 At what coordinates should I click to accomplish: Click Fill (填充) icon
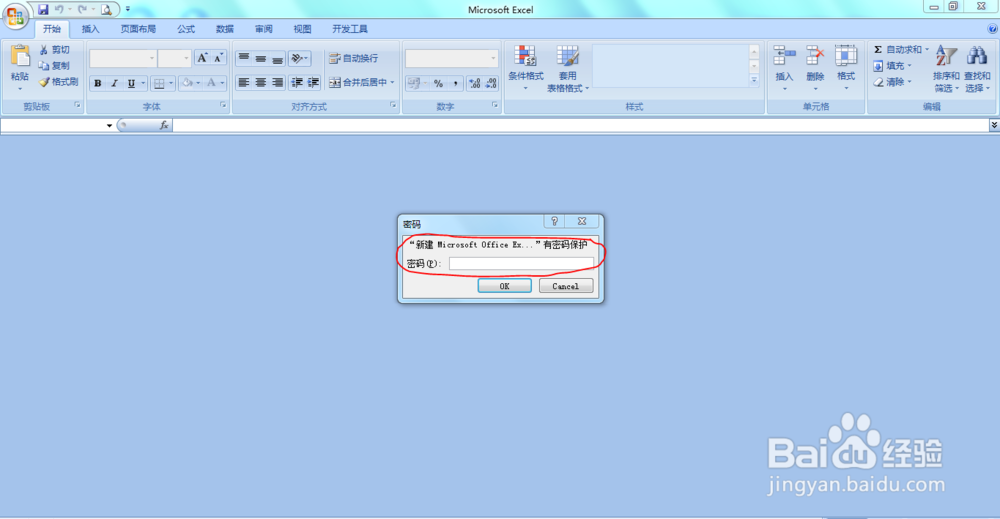pos(878,66)
